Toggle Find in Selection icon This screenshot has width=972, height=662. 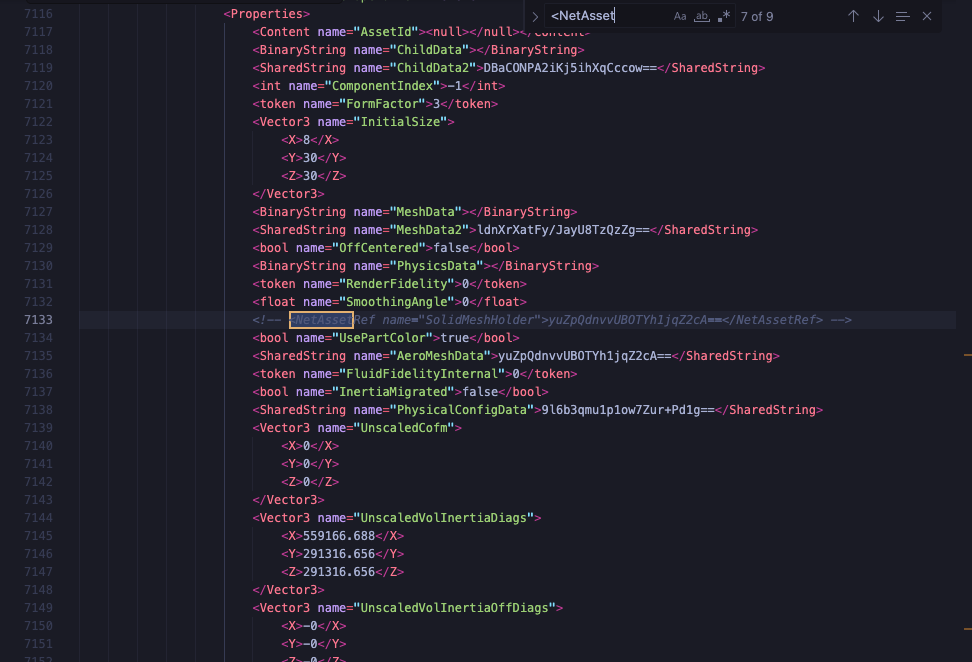click(x=903, y=17)
